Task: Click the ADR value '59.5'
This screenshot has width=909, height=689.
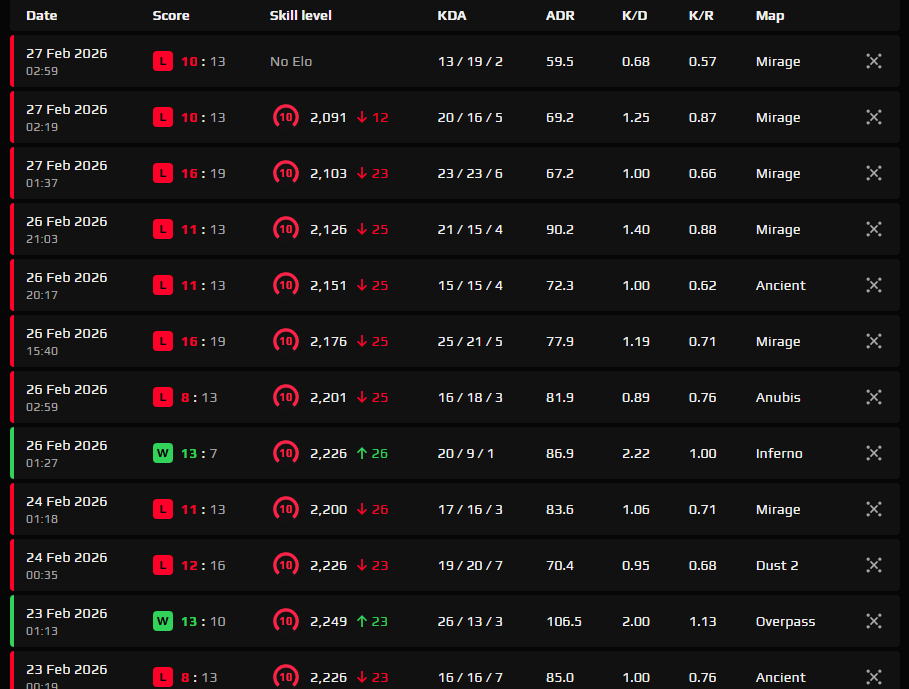Action: tap(560, 61)
